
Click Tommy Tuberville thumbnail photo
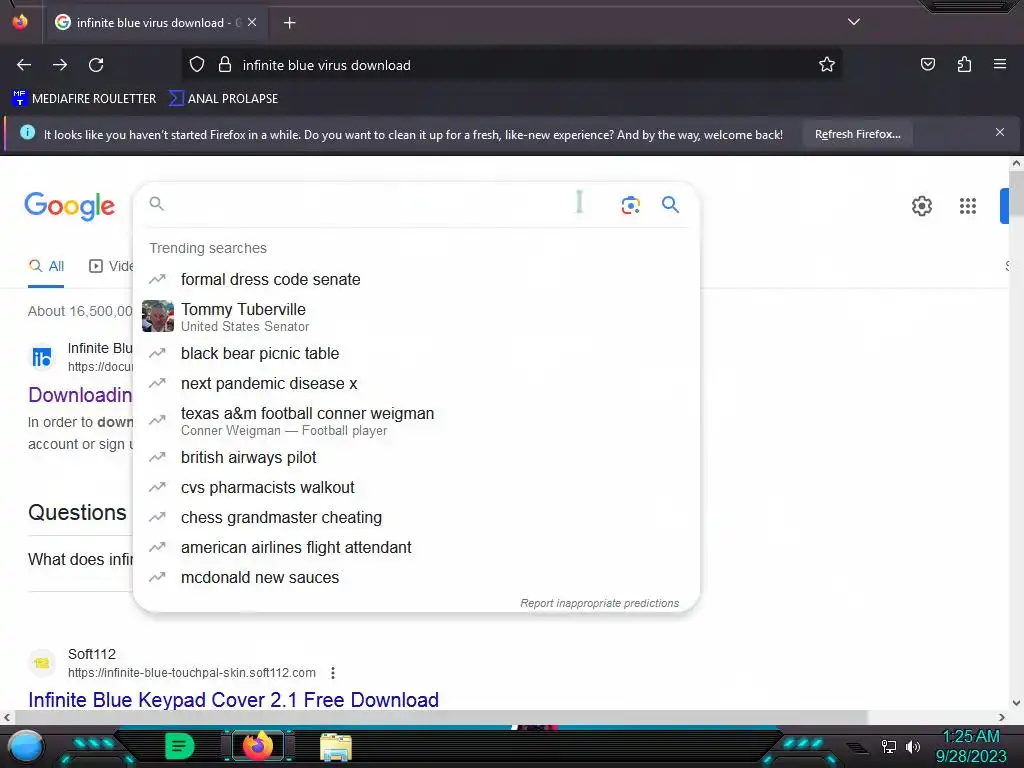coord(158,316)
